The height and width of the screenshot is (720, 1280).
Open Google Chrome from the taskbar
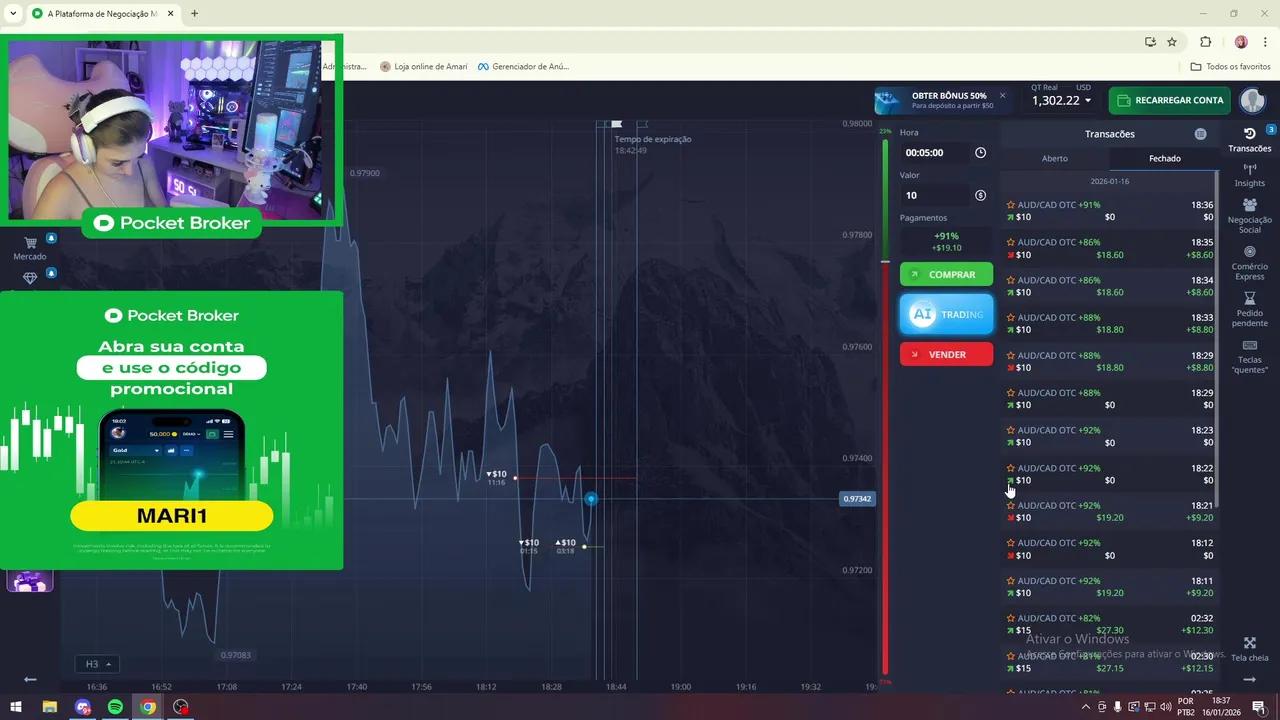pos(148,707)
